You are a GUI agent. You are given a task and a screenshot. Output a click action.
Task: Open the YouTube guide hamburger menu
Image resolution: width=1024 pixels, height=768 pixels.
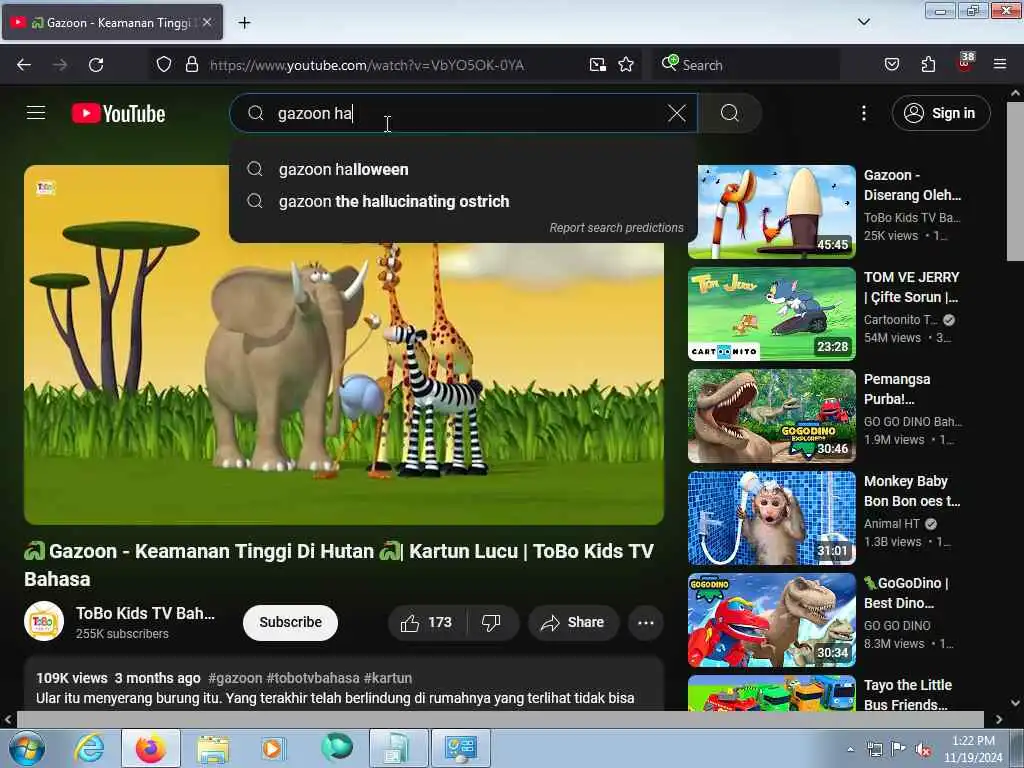coord(36,113)
